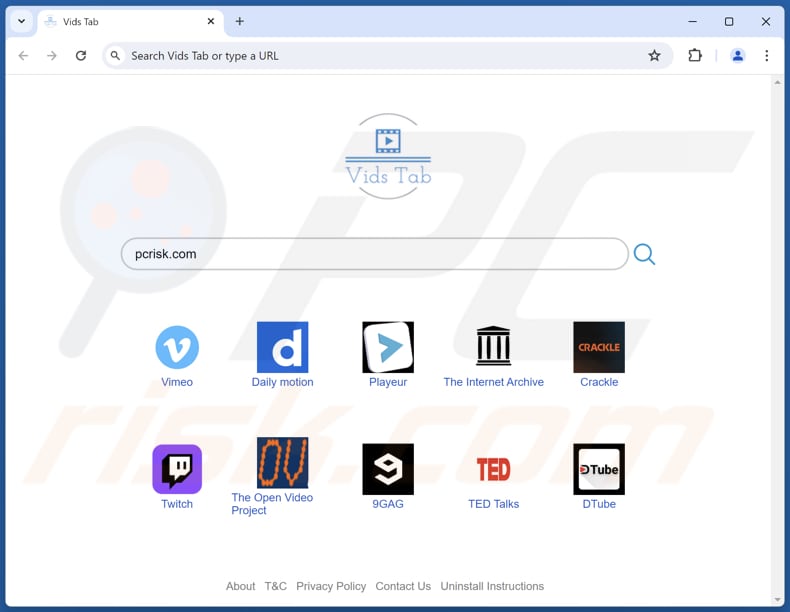Close the Vids Tab tab
Viewport: 790px width, 612px height.
click(211, 21)
